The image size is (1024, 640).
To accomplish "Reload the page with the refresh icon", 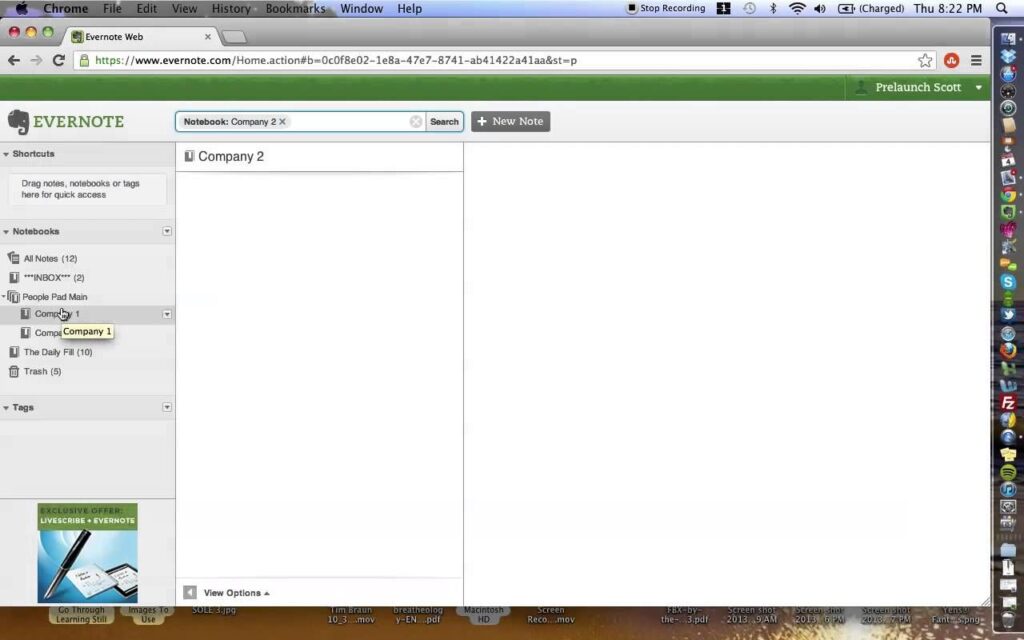I will pos(58,60).
